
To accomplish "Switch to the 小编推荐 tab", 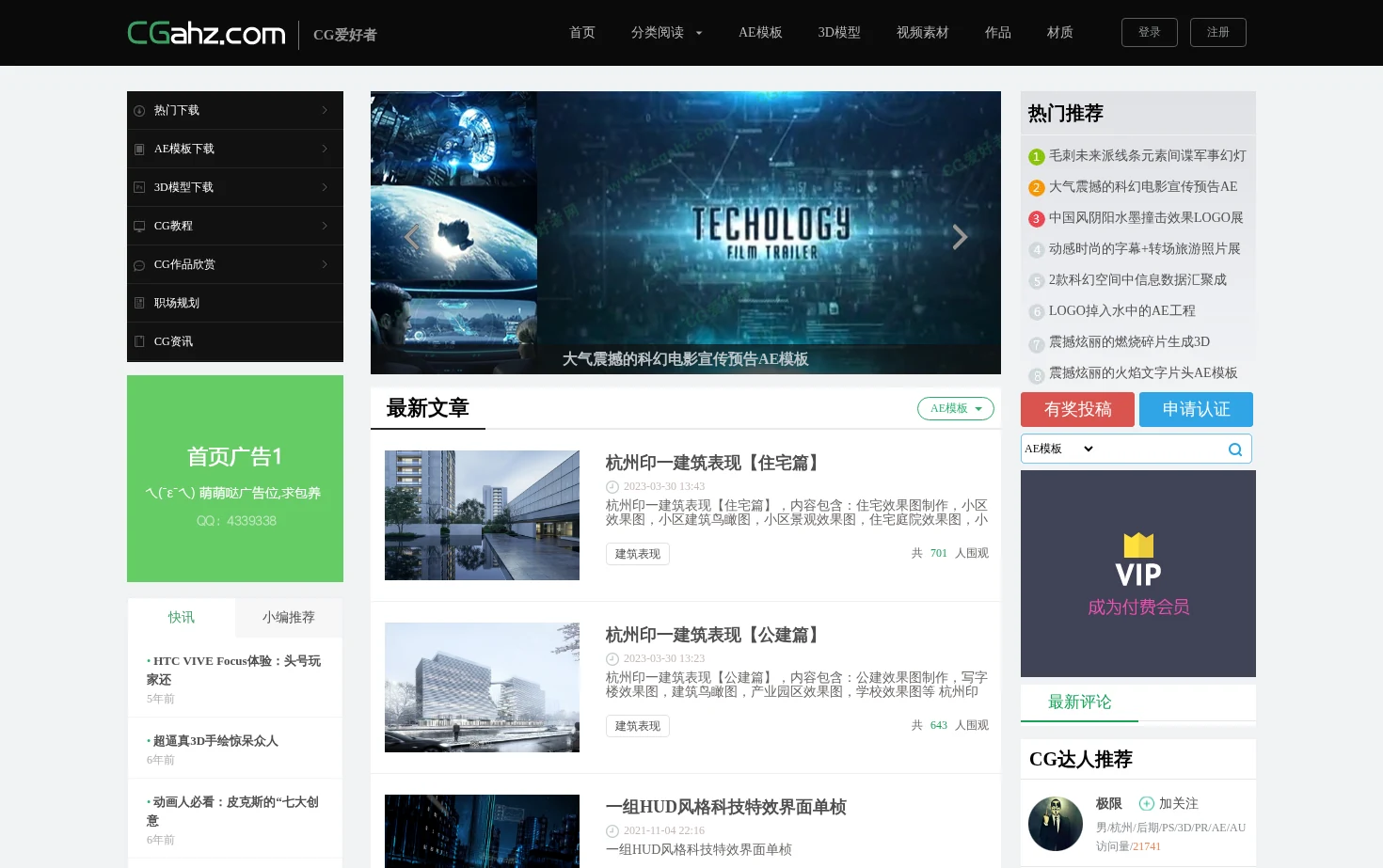I will [289, 618].
